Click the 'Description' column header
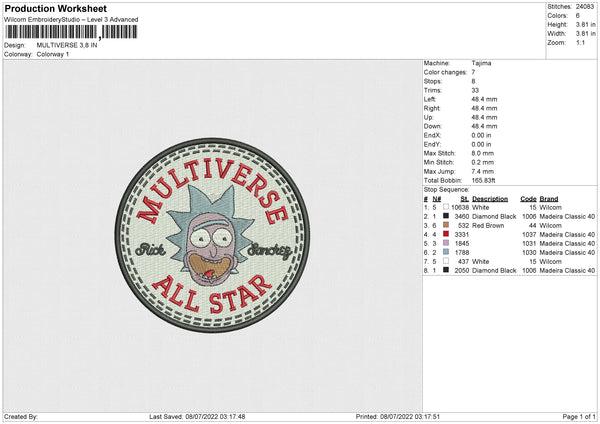 pyautogui.click(x=490, y=199)
